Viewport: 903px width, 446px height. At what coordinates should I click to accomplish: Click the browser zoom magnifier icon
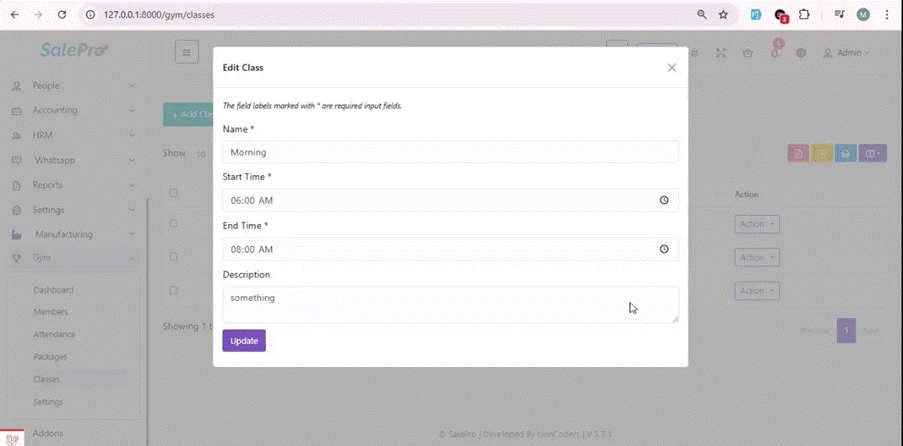(701, 15)
